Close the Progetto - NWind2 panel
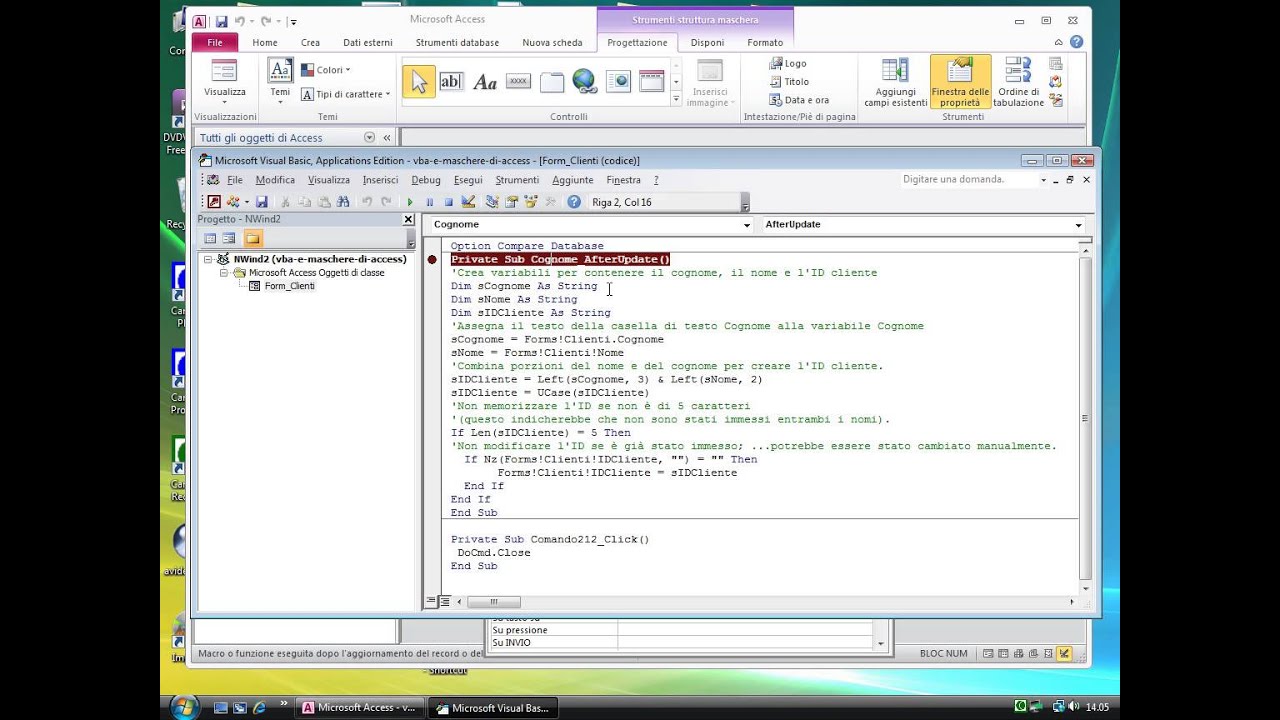Image resolution: width=1280 pixels, height=720 pixels. point(408,219)
